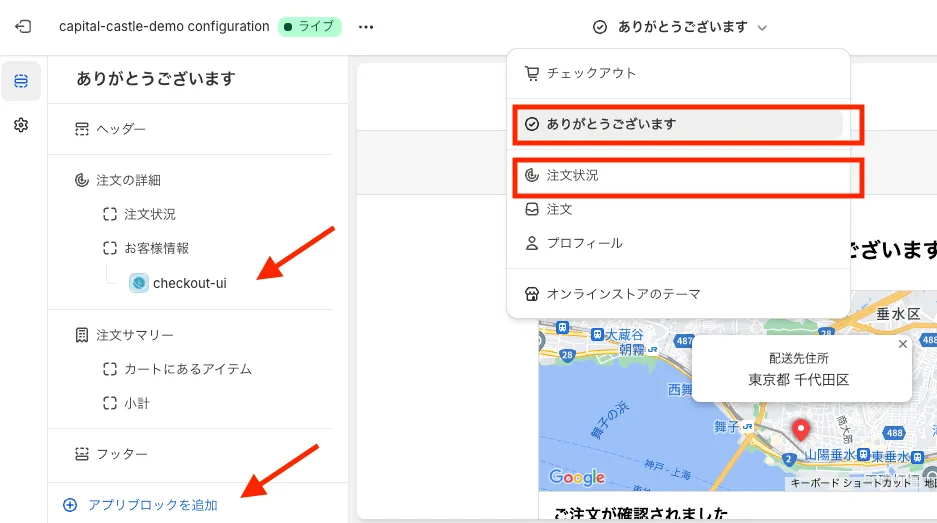Open オンラインストアのテーマ menu entry
This screenshot has height=523, width=937.
(622, 294)
